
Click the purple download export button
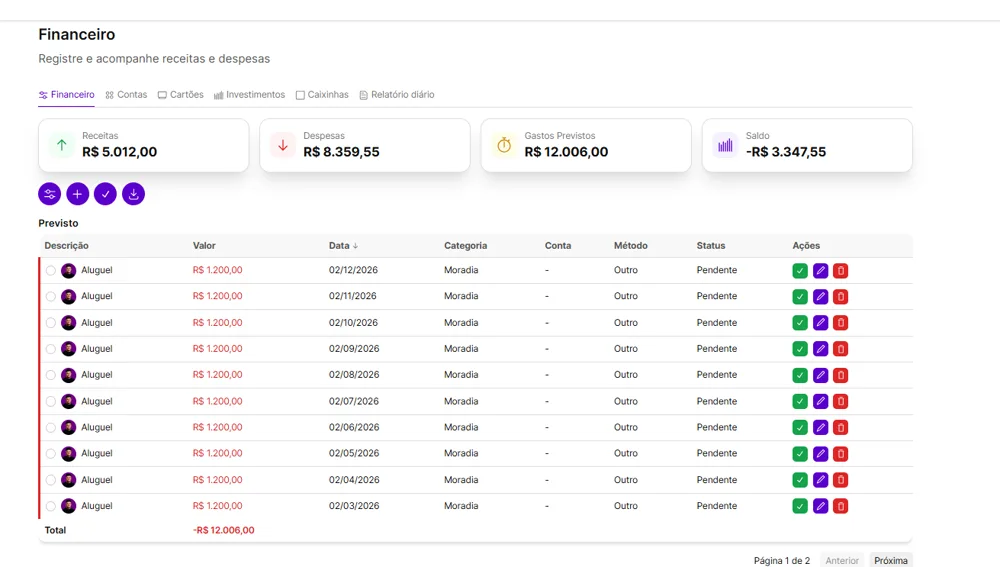click(x=133, y=194)
